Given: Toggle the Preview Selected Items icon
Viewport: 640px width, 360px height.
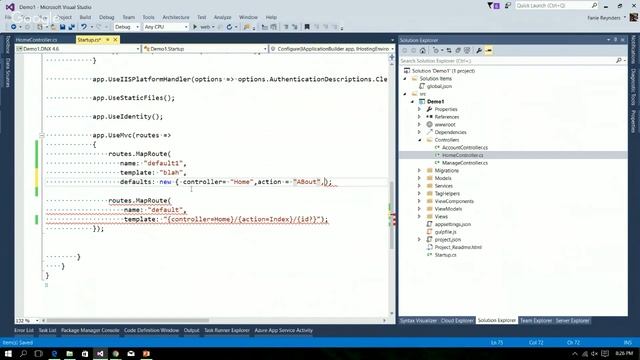Looking at the screenshot, I should pyautogui.click(x=489, y=51).
